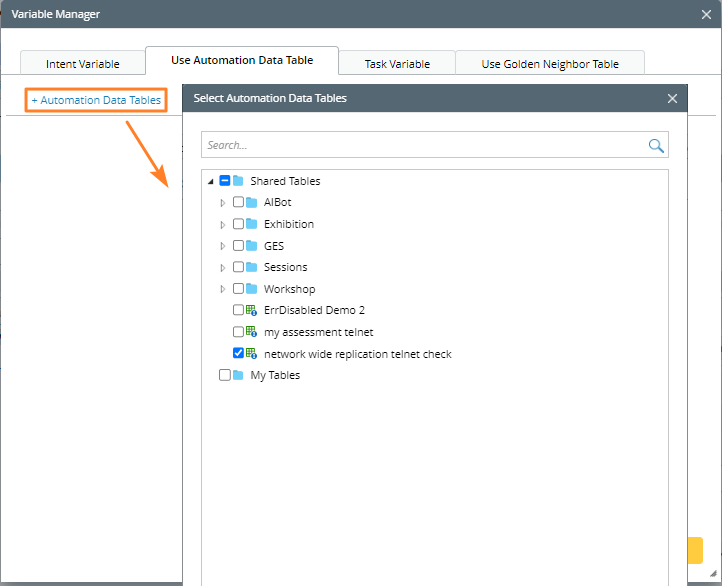Expand the GES folder node
Viewport: 722px width, 586px height.
point(223,246)
